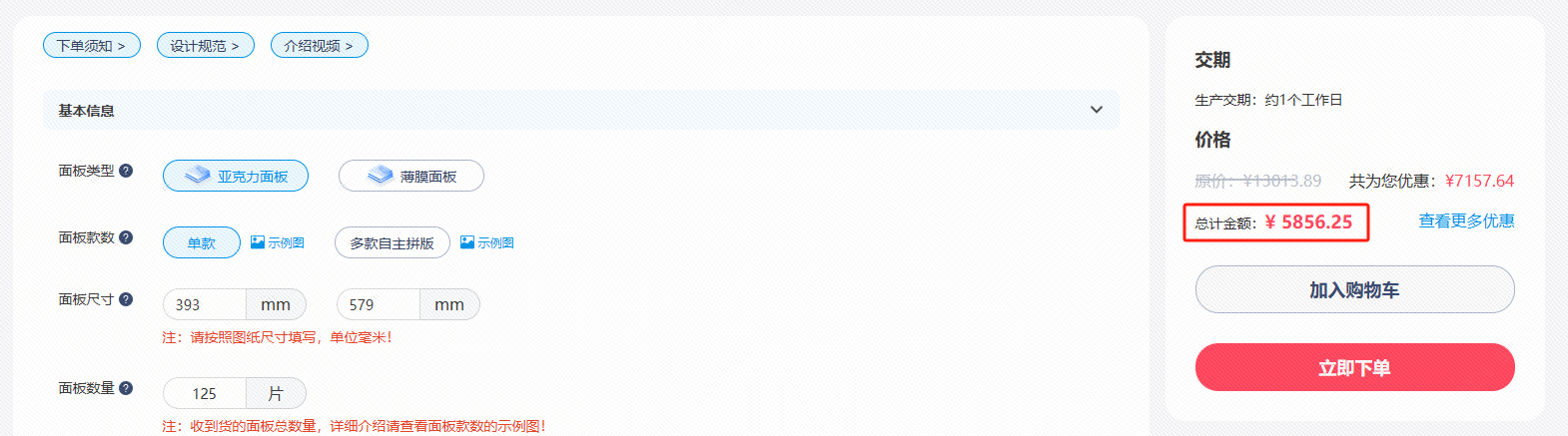Focus panel width field showing 393

tap(205, 304)
